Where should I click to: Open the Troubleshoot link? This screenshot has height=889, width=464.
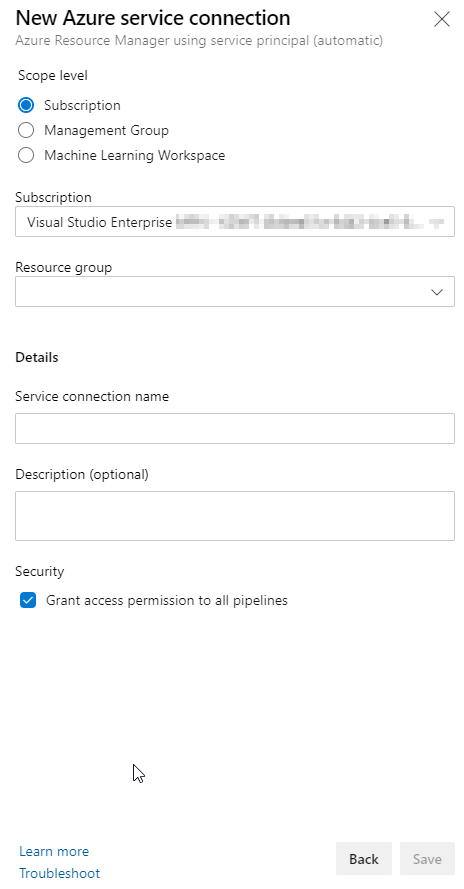point(60,873)
